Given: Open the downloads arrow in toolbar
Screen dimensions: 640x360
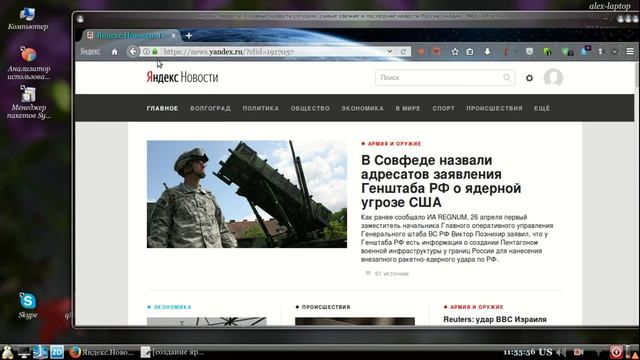Looking at the screenshot, I should [x=487, y=52].
